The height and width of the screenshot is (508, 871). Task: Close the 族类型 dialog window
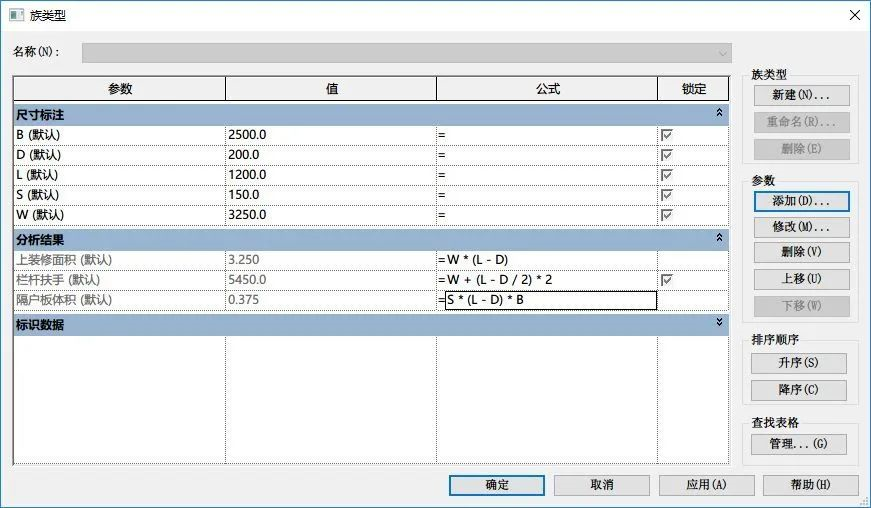[855, 15]
